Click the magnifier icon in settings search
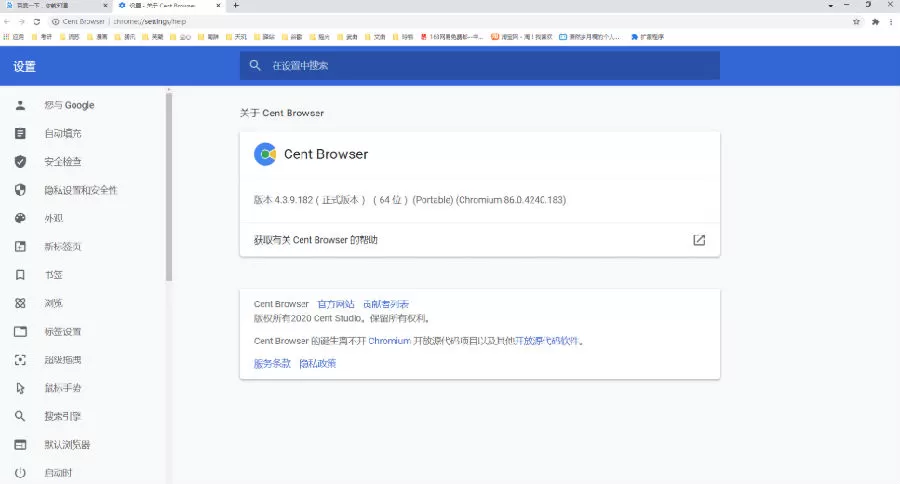Image resolution: width=900 pixels, height=484 pixels. pos(255,65)
